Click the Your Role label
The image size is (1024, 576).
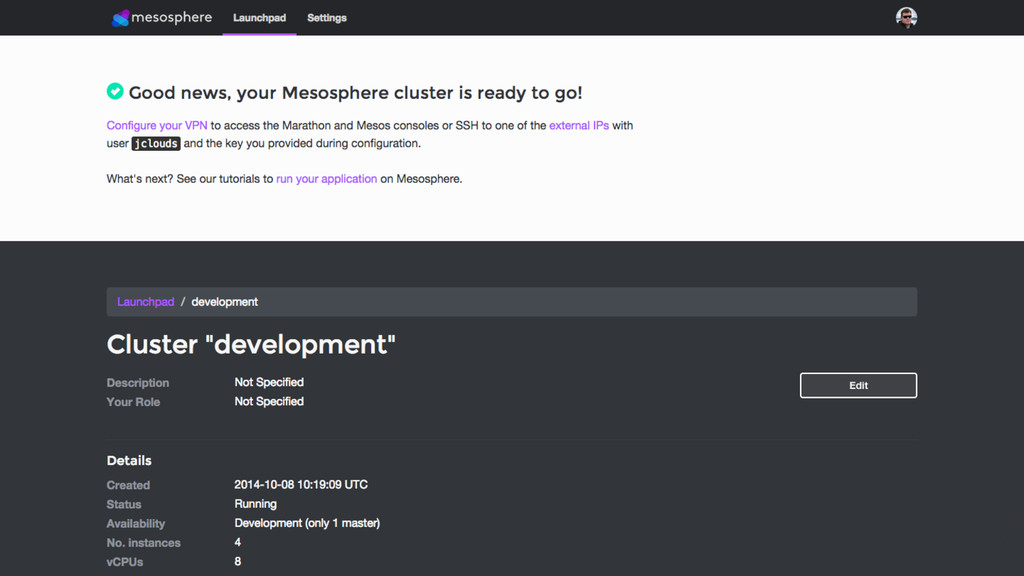click(133, 402)
